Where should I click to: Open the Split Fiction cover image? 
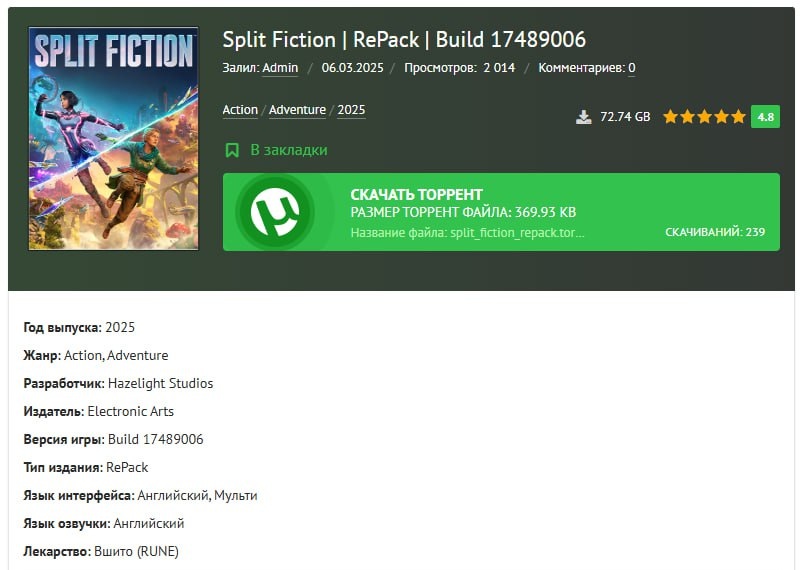(x=113, y=138)
